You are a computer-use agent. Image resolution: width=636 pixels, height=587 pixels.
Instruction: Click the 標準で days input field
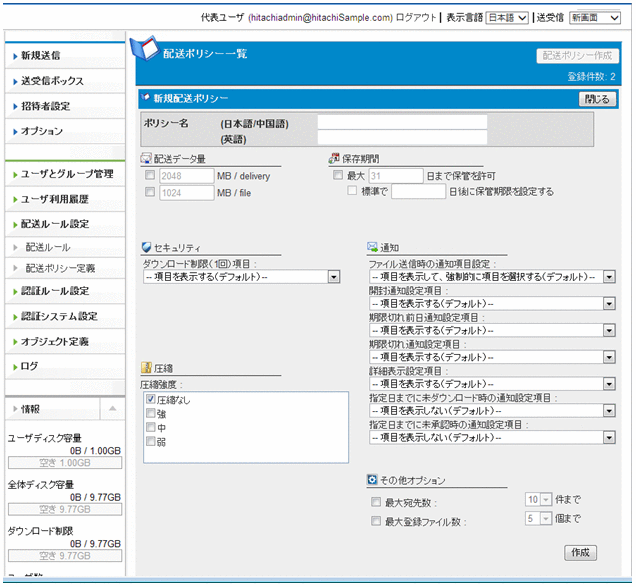click(x=419, y=191)
